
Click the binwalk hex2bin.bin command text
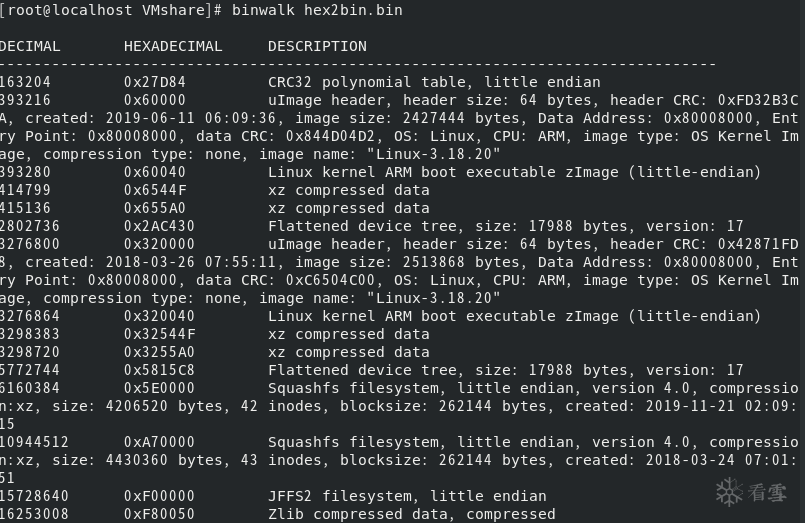(x=317, y=10)
